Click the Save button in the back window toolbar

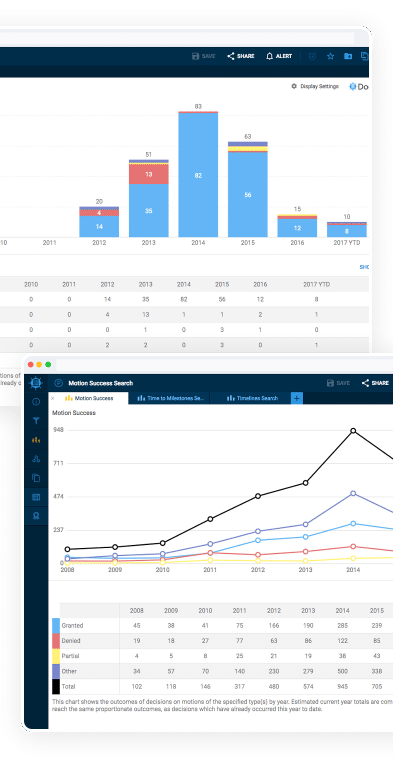click(x=204, y=56)
